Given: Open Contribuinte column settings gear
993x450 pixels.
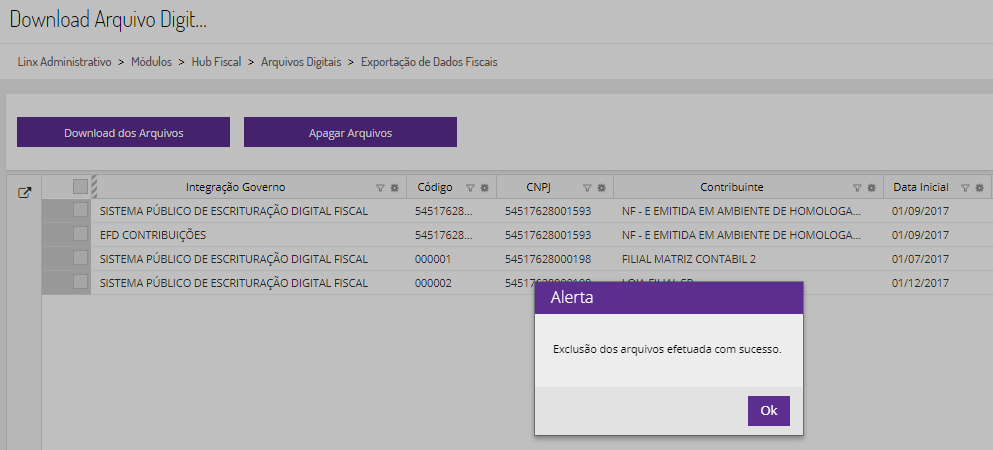Looking at the screenshot, I should [870, 188].
